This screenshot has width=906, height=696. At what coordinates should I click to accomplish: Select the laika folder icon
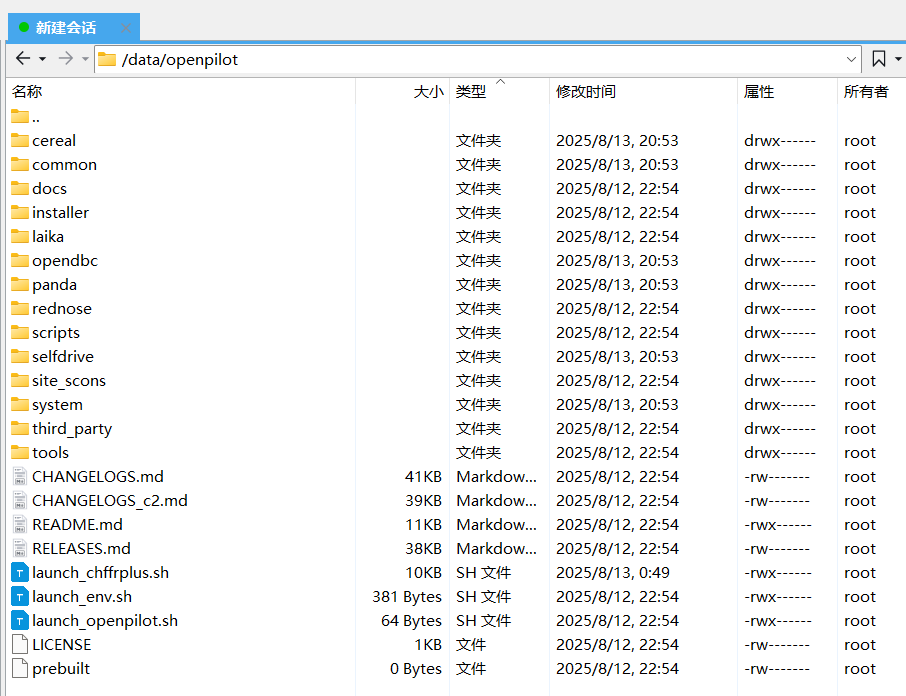(x=20, y=236)
